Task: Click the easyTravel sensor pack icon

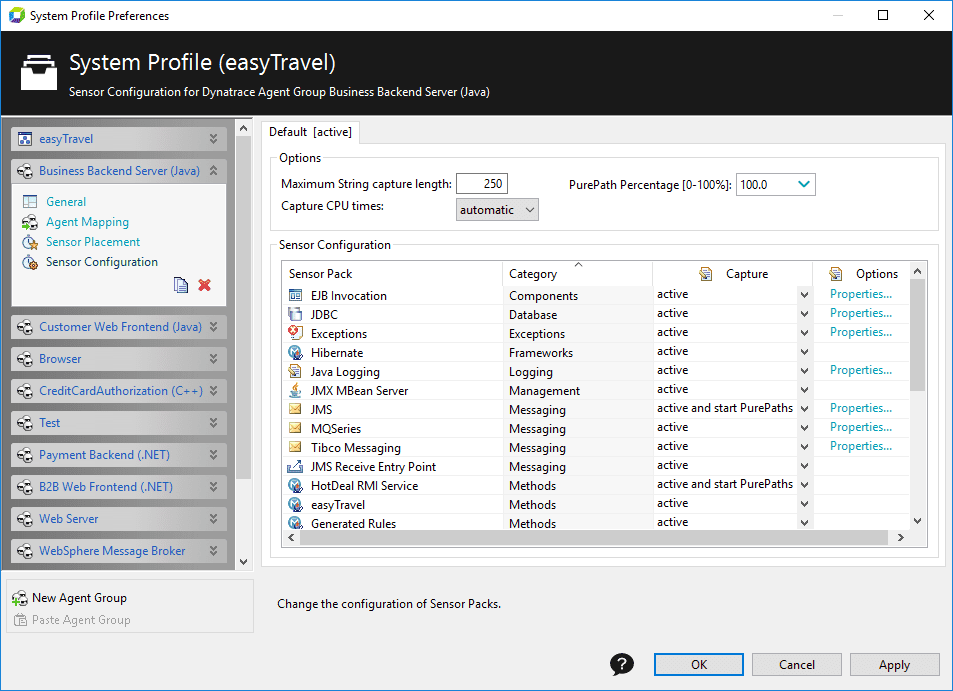Action: (x=295, y=504)
